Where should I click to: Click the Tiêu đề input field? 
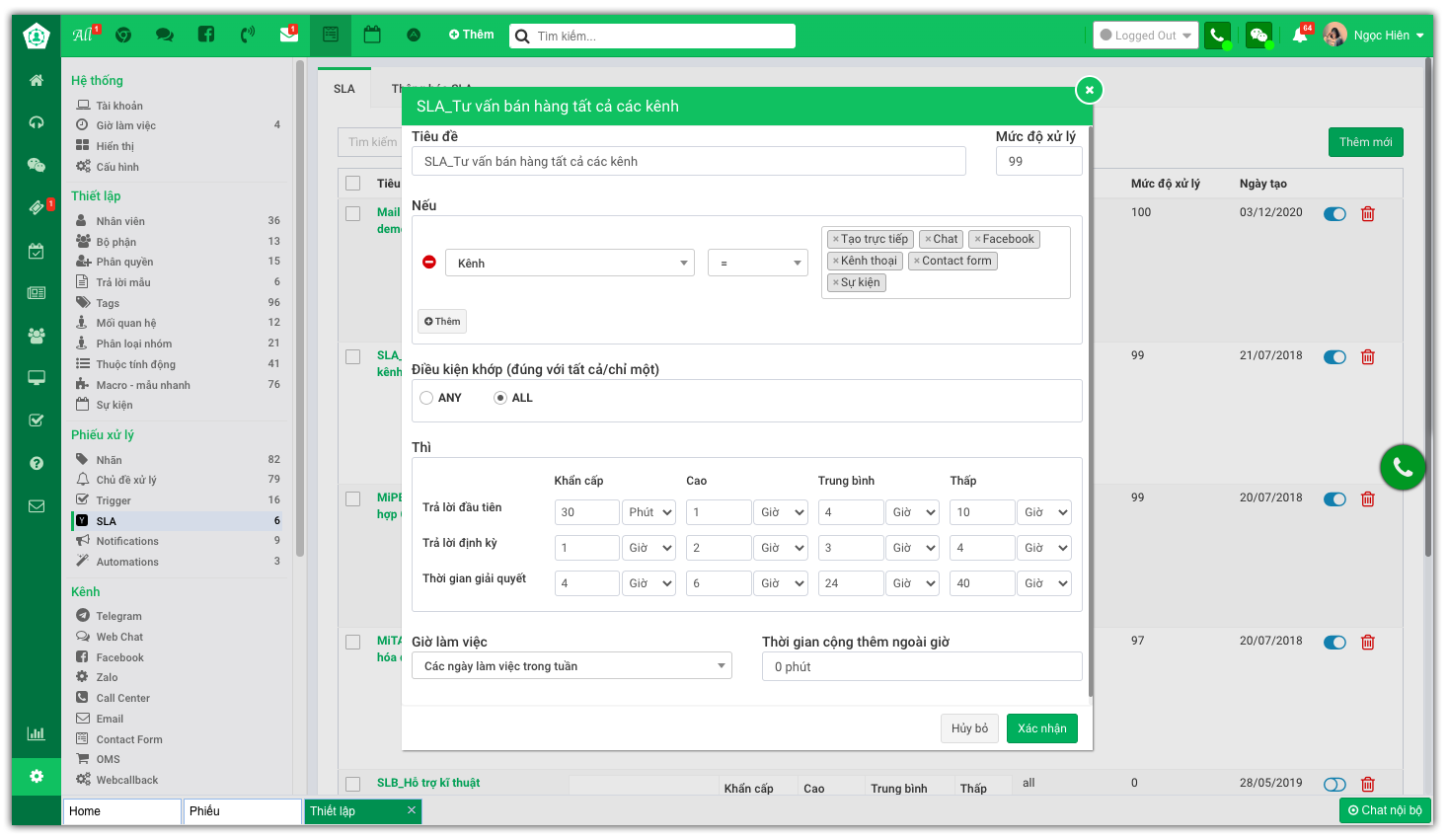point(688,162)
